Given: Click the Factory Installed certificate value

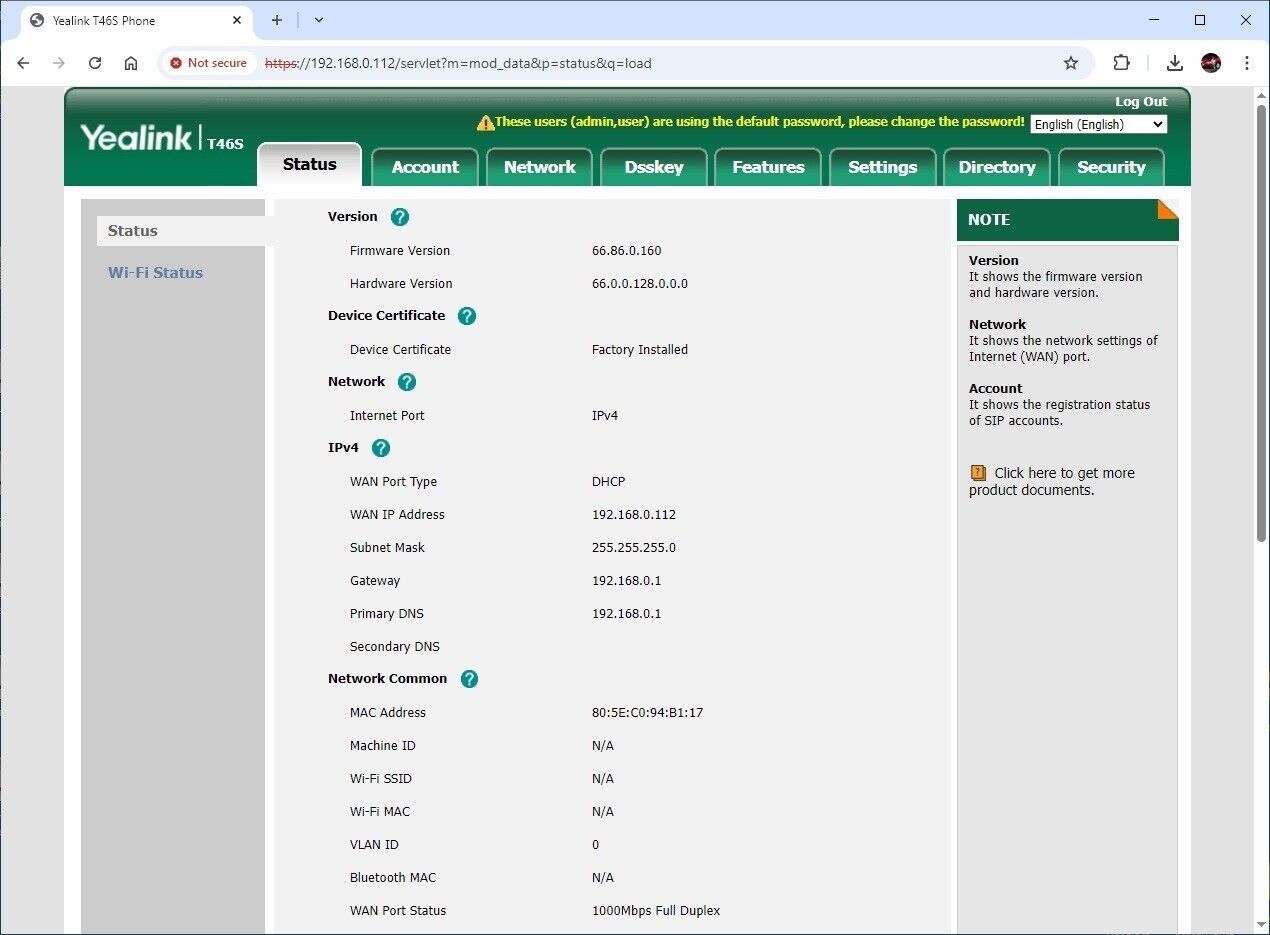Looking at the screenshot, I should tap(640, 350).
